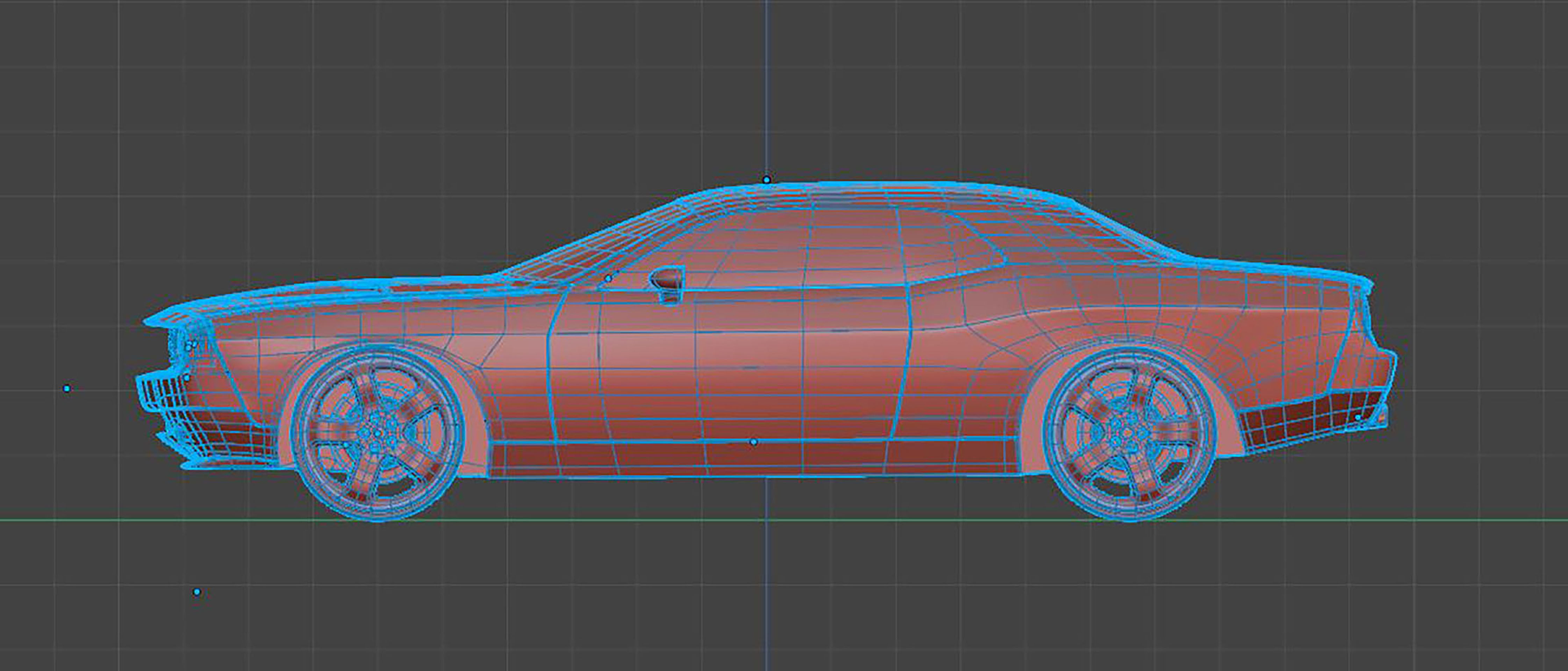Image resolution: width=1568 pixels, height=671 pixels.
Task: Select the origin point atop the roof
Action: 766,180
